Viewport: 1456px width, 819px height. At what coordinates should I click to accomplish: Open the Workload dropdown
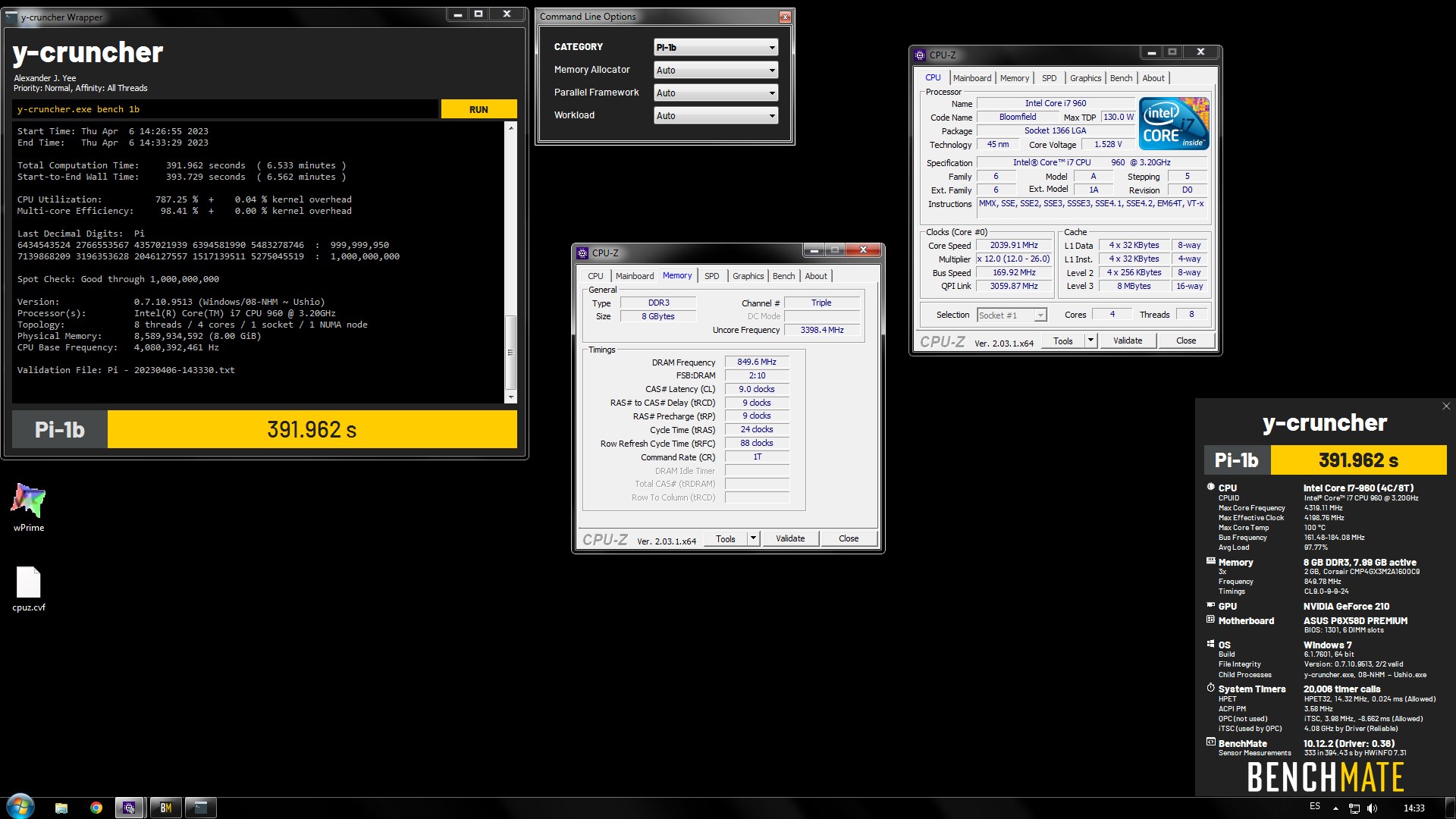716,115
